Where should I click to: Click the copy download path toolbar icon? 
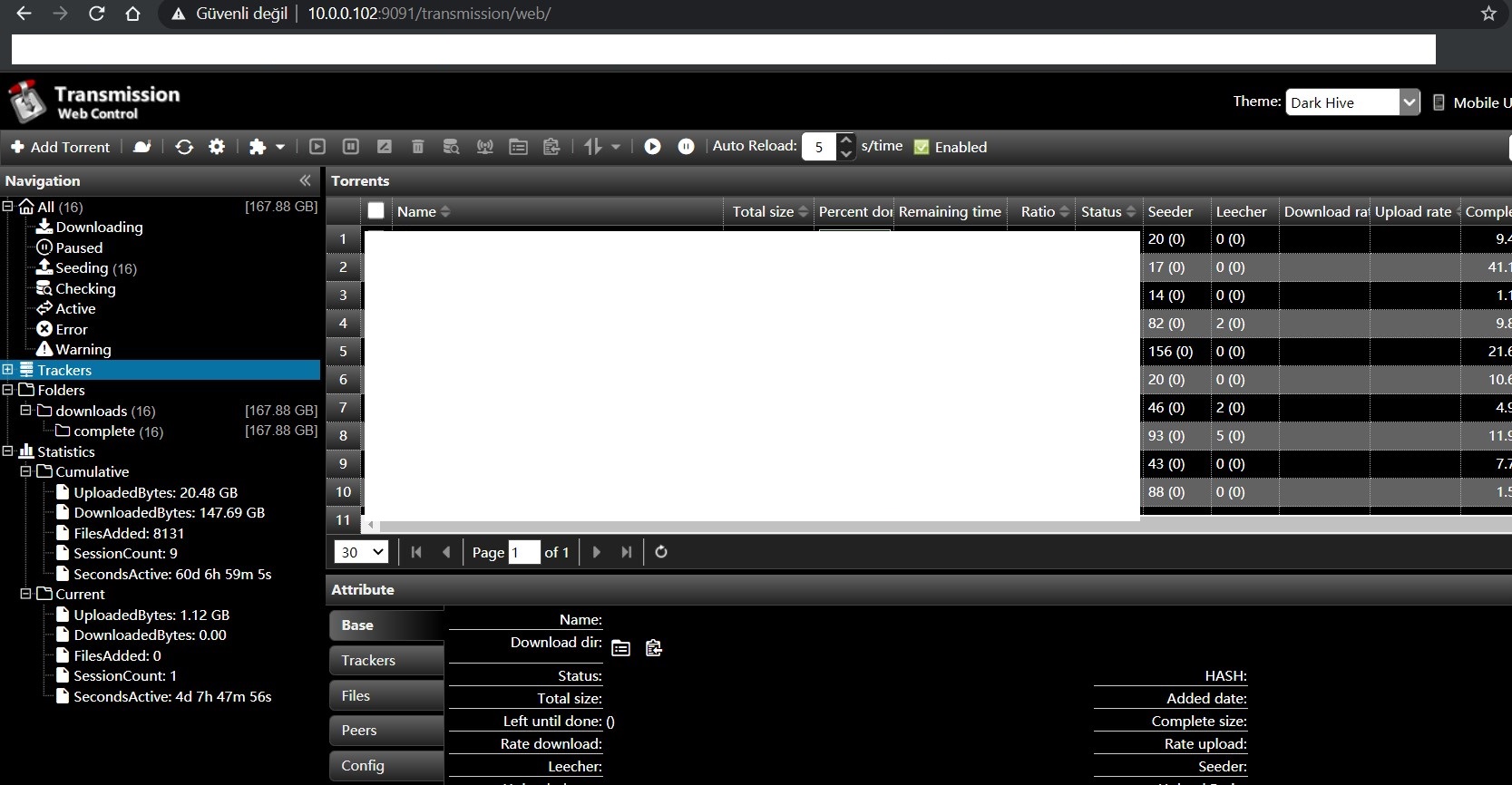(x=551, y=147)
